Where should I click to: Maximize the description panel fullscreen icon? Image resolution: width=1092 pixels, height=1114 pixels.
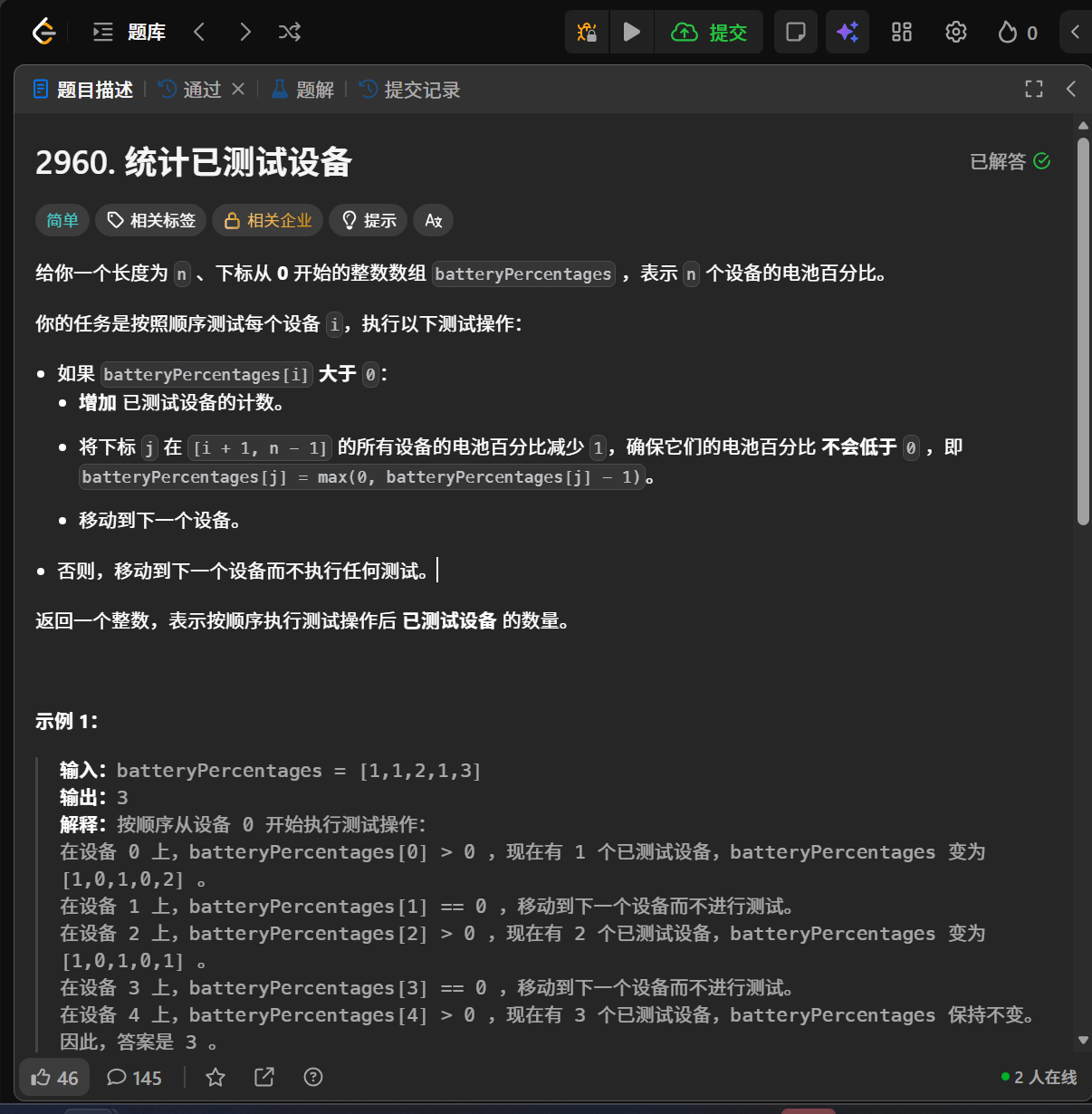(x=1034, y=89)
